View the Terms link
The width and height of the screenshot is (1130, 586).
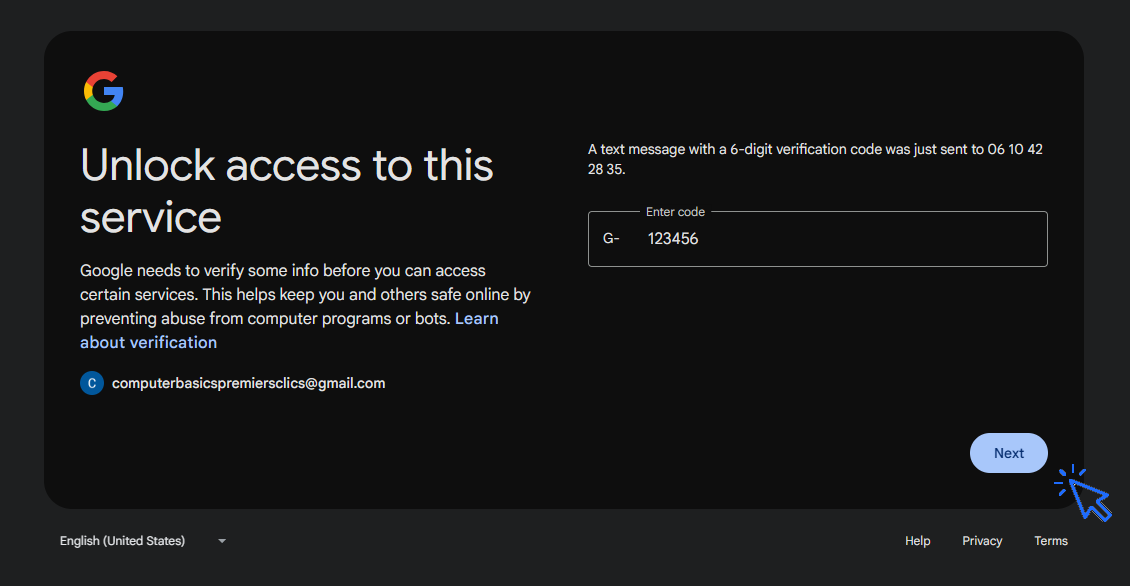pos(1051,540)
